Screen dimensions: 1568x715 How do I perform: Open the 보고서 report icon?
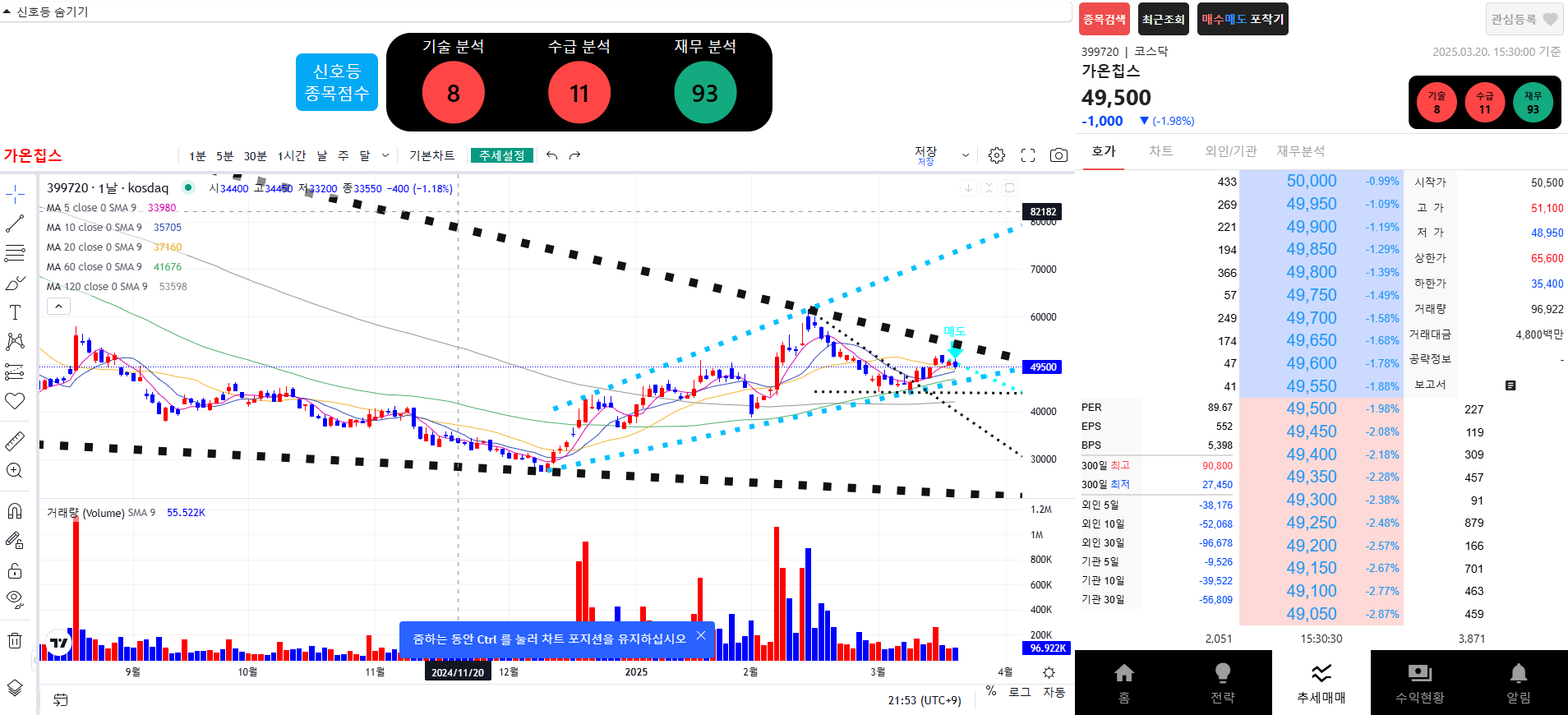[x=1510, y=385]
